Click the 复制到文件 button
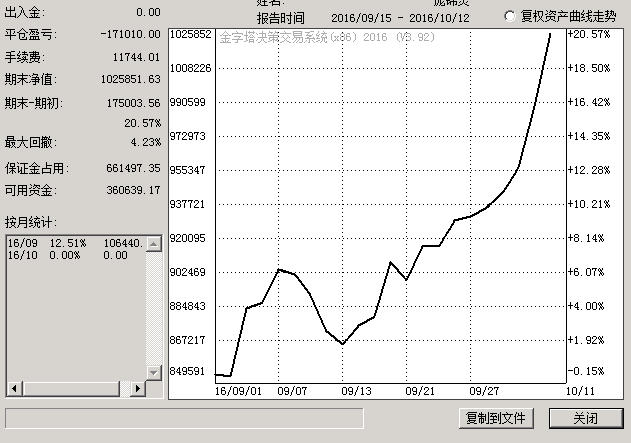 pyautogui.click(x=495, y=417)
